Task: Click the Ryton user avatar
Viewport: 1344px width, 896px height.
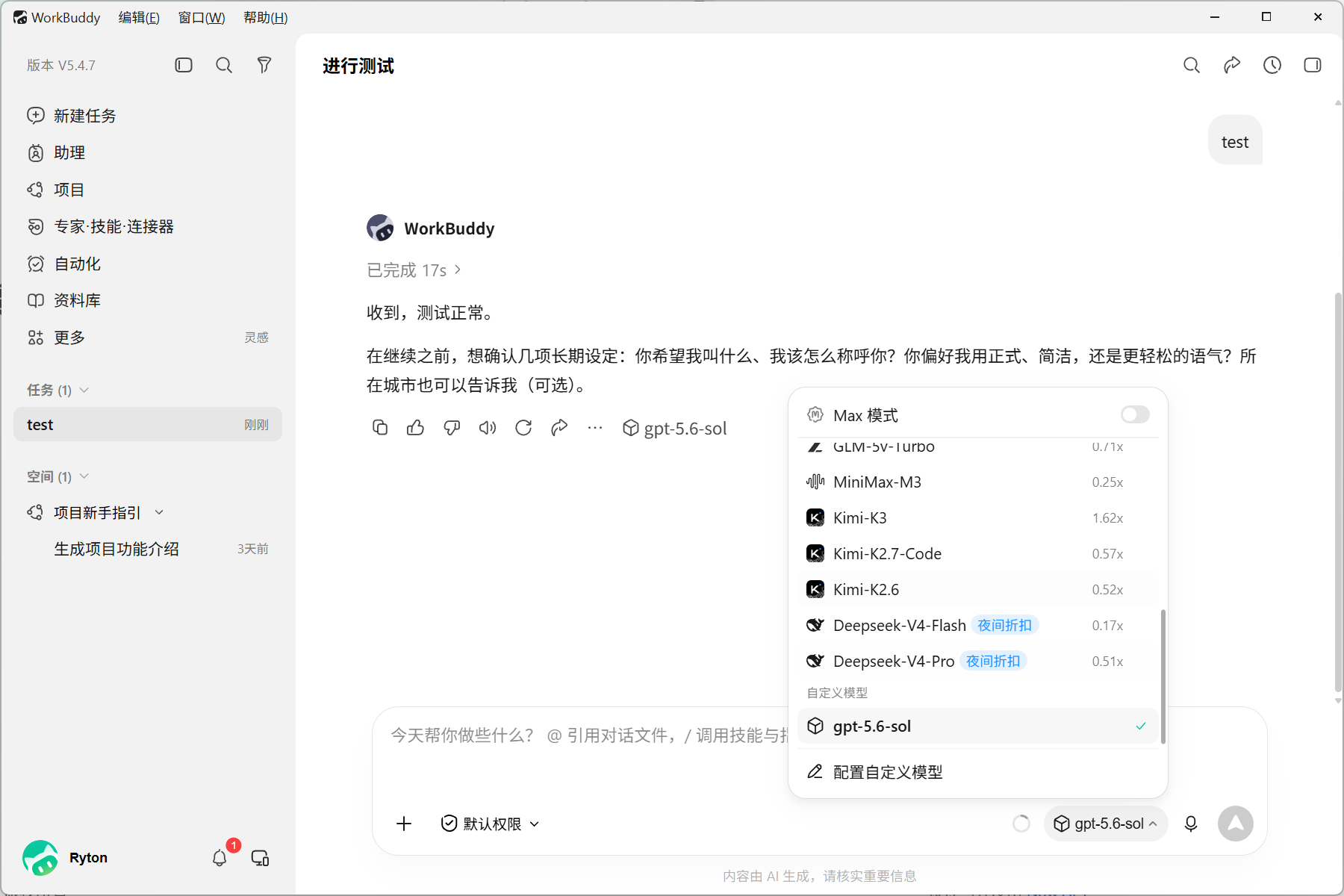Action: tap(40, 858)
